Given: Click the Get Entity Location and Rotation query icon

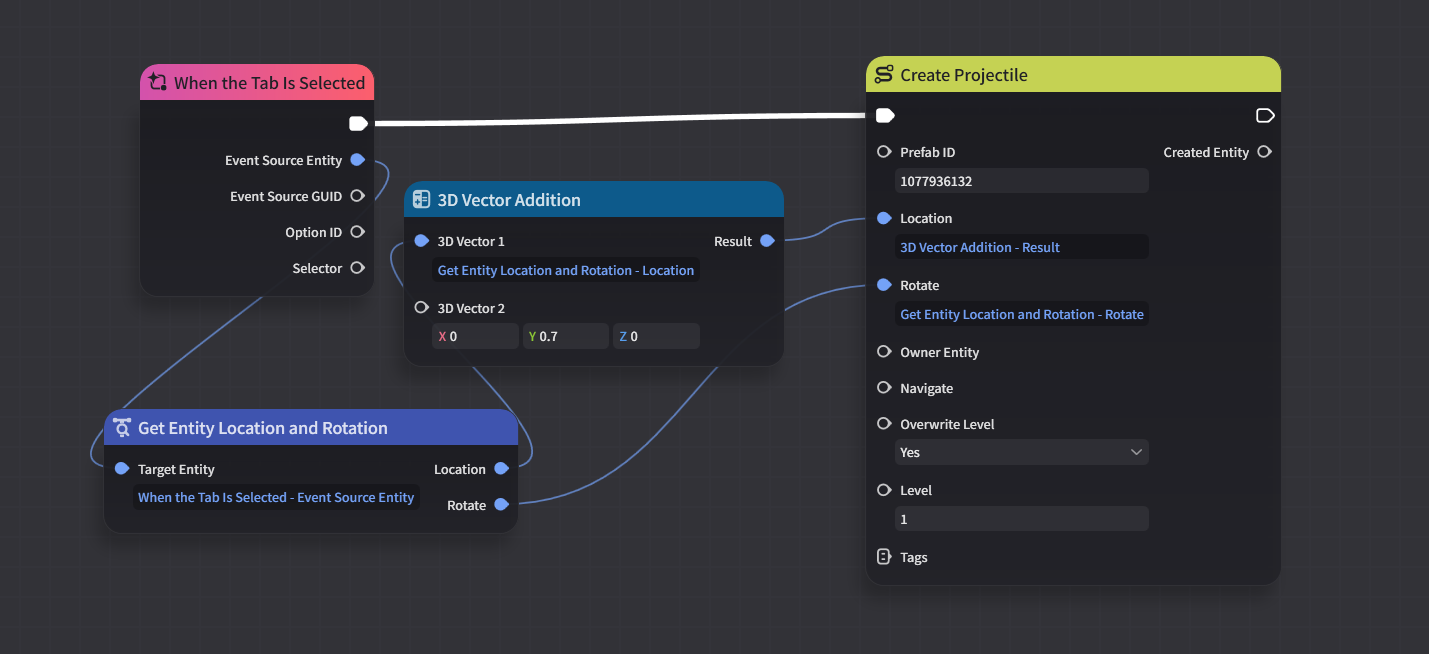Looking at the screenshot, I should point(122,428).
